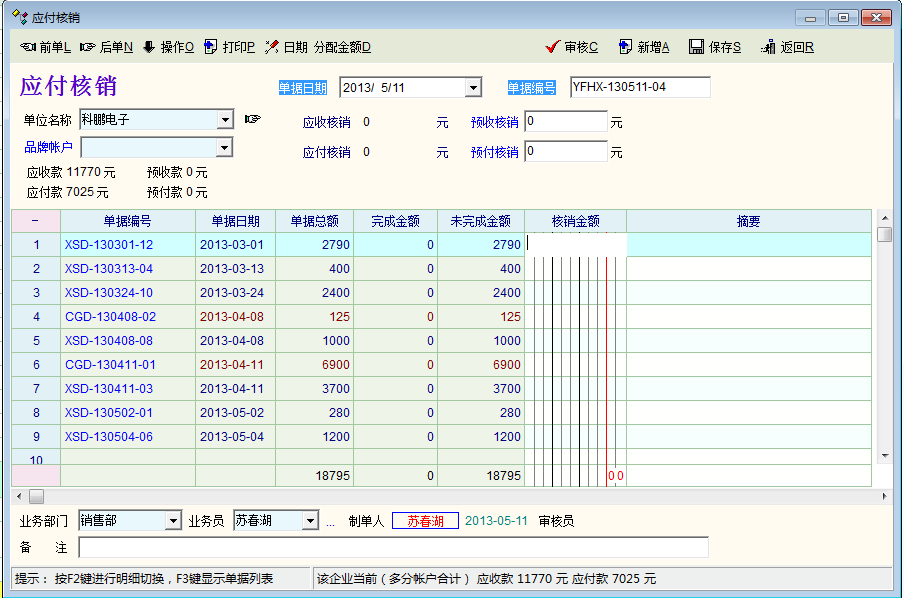Open the 业务部门 department dropdown

point(173,521)
